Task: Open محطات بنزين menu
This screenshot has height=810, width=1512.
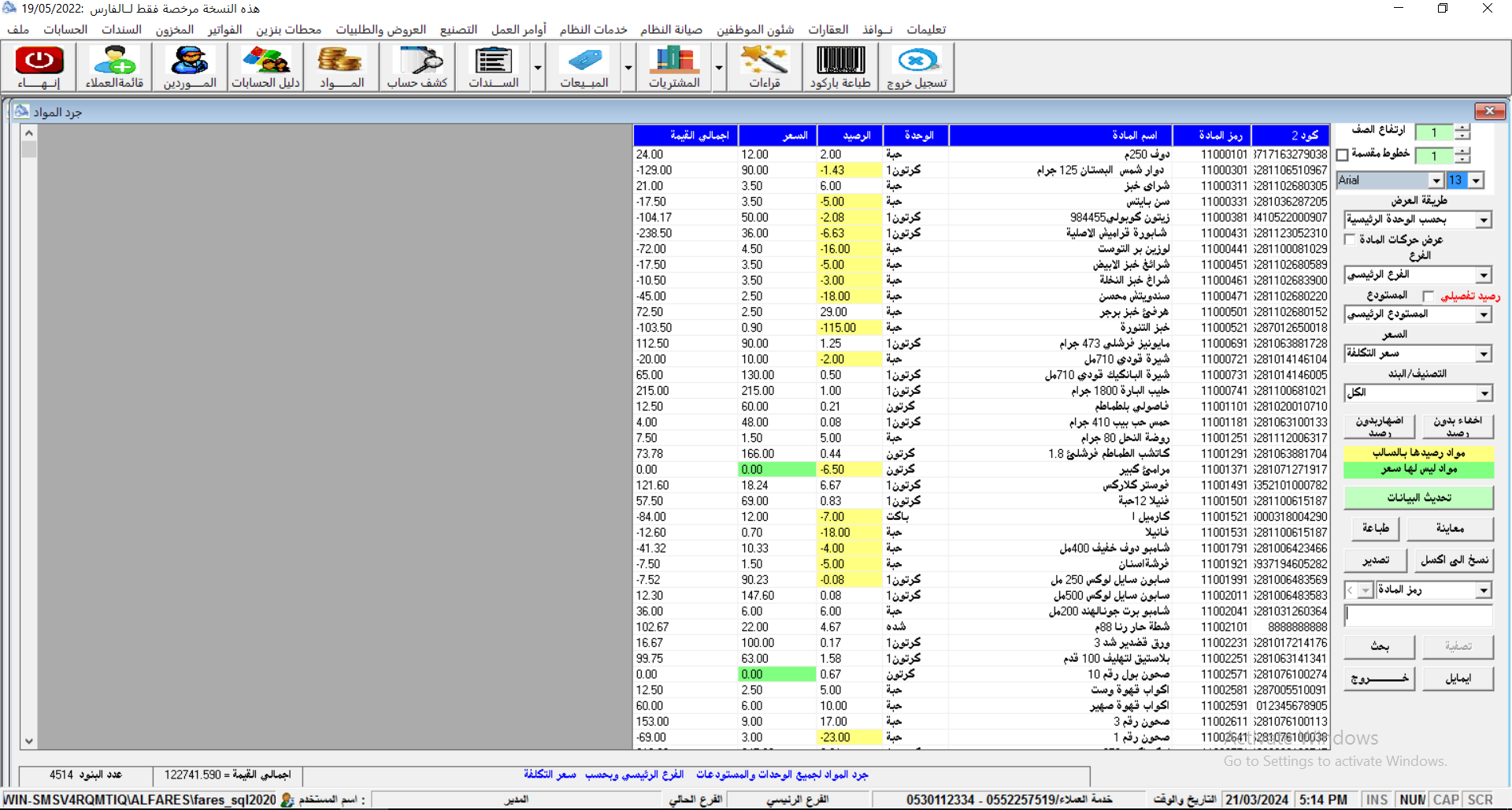Action: tap(289, 29)
